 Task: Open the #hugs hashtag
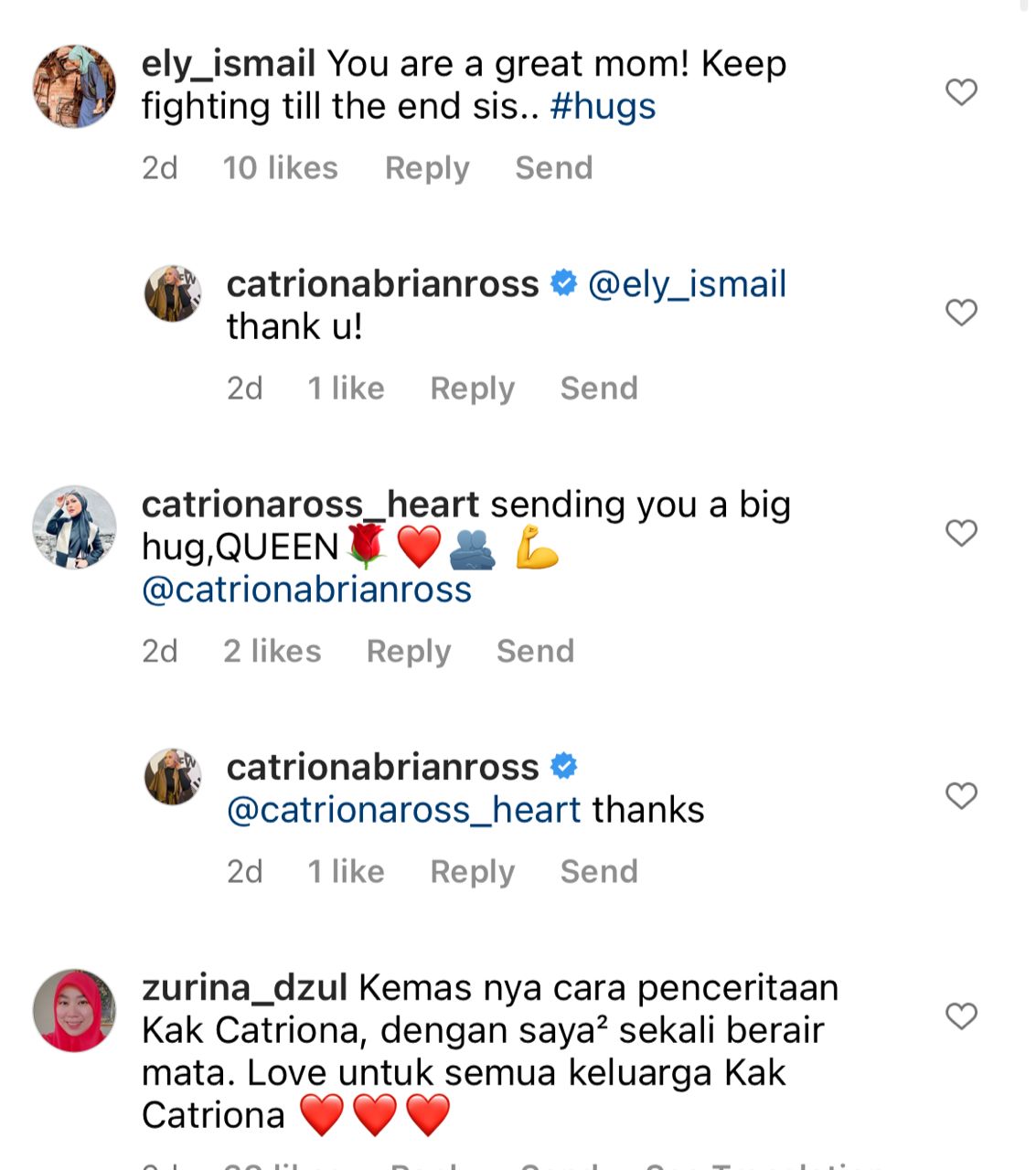pyautogui.click(x=603, y=106)
